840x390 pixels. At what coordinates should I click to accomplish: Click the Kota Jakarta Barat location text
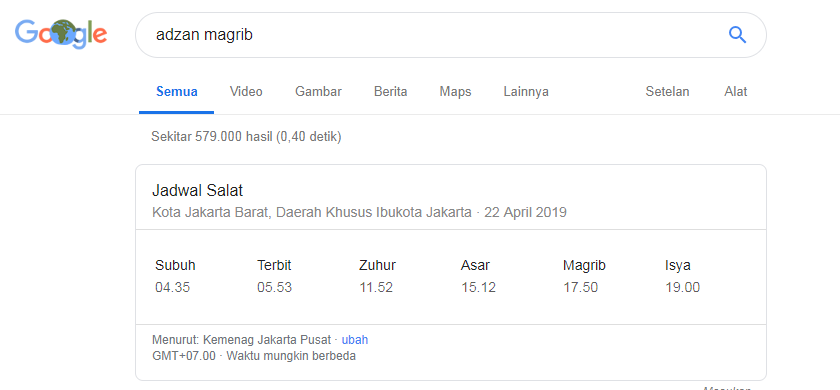click(x=312, y=213)
